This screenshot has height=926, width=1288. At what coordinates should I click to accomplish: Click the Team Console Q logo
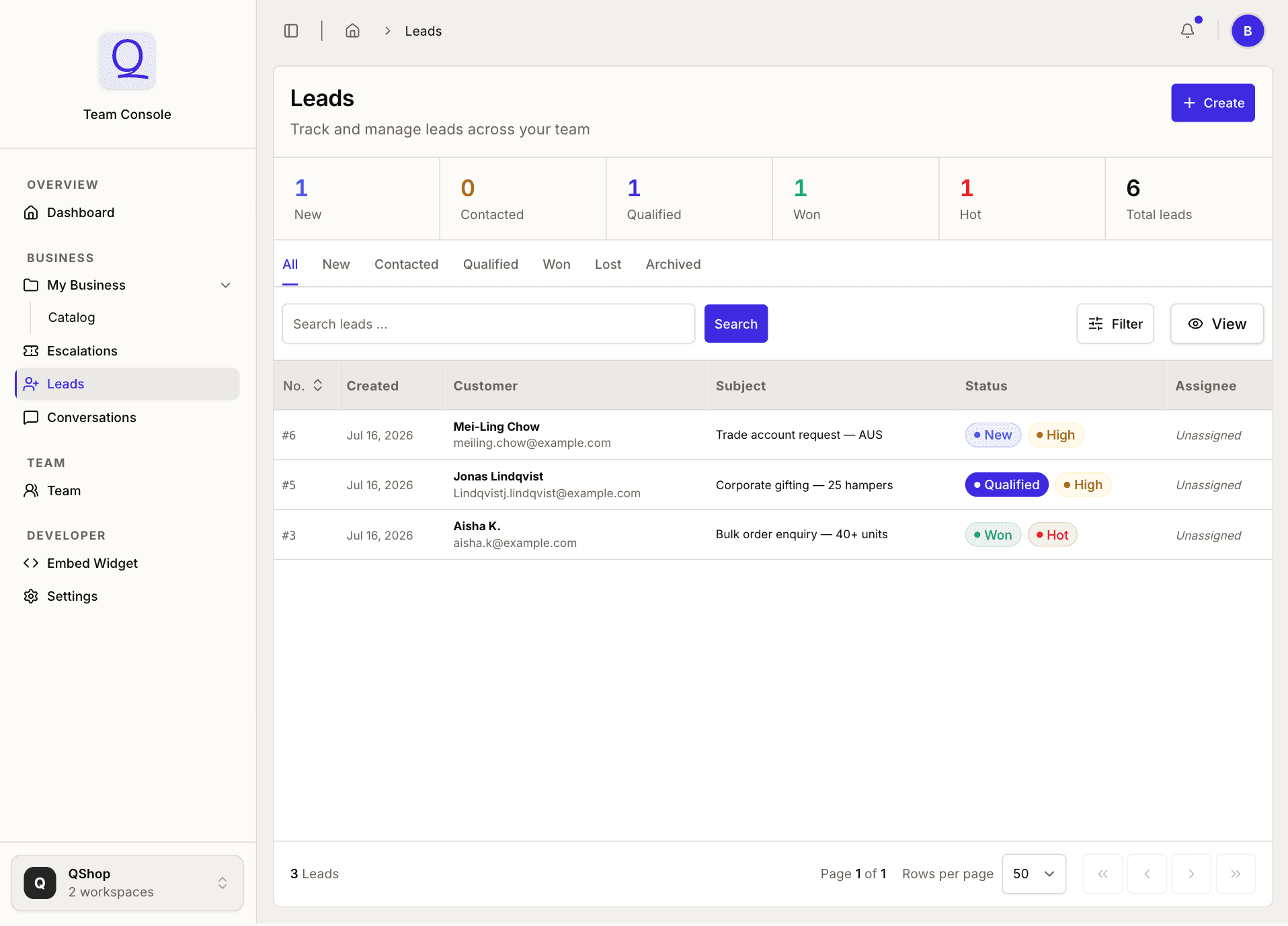(x=127, y=60)
